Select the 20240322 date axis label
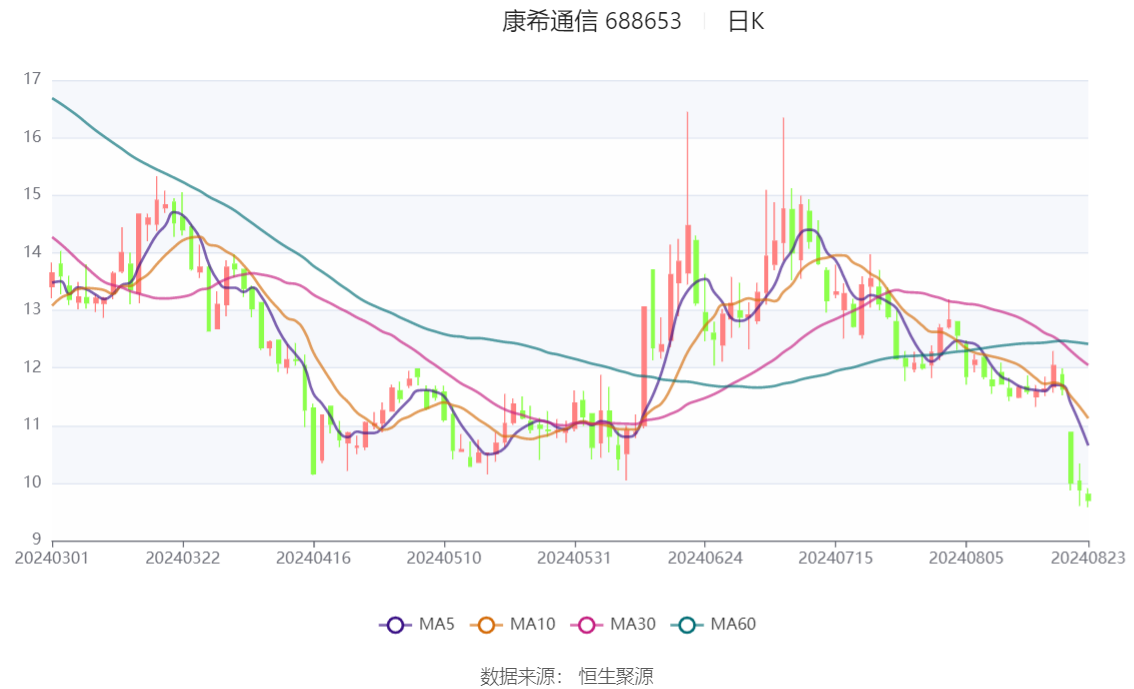The height and width of the screenshot is (689, 1134). pyautogui.click(x=183, y=558)
